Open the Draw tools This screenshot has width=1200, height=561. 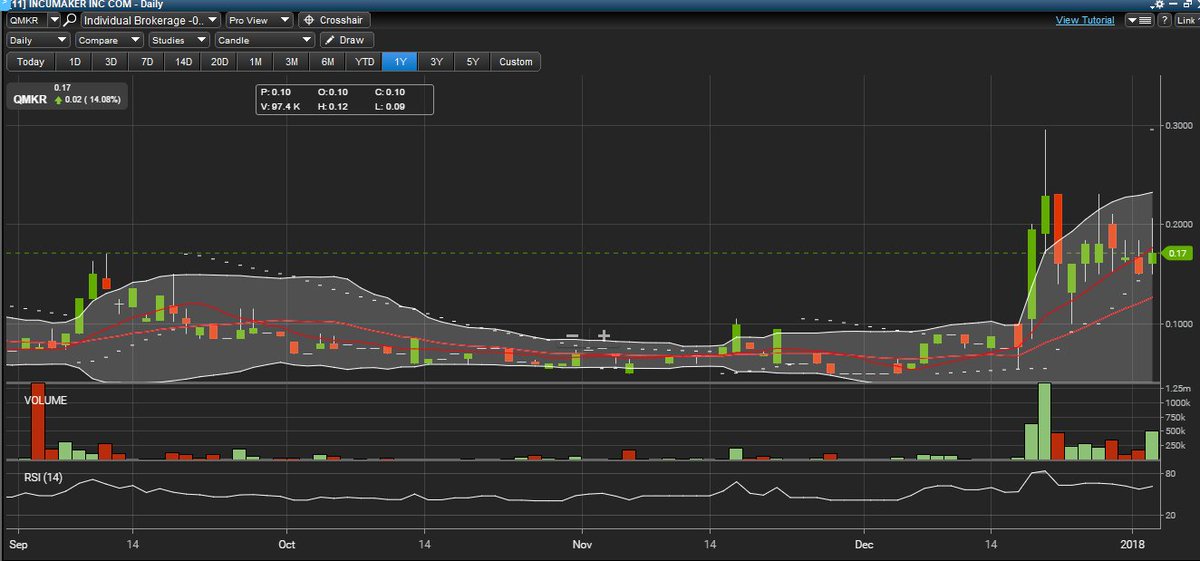tap(347, 40)
